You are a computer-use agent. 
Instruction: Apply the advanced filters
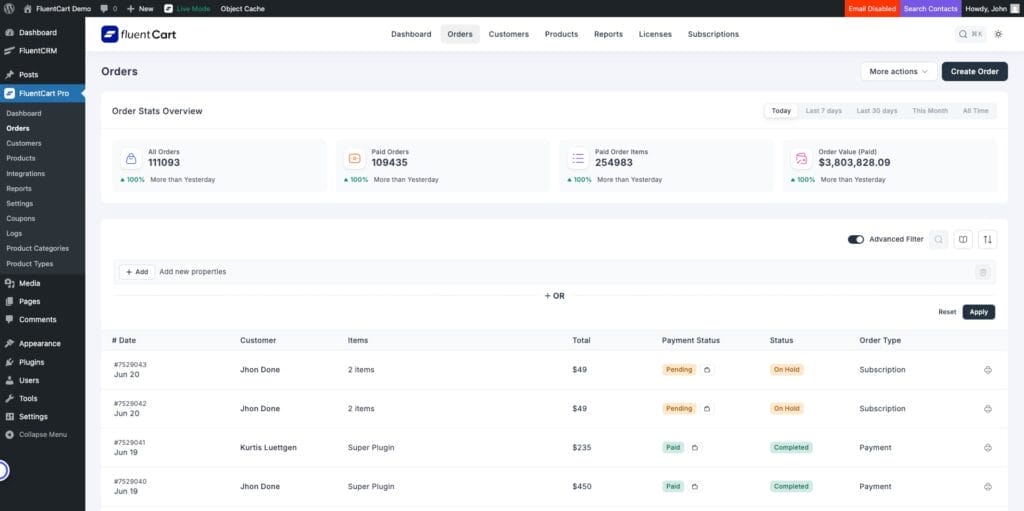(978, 312)
